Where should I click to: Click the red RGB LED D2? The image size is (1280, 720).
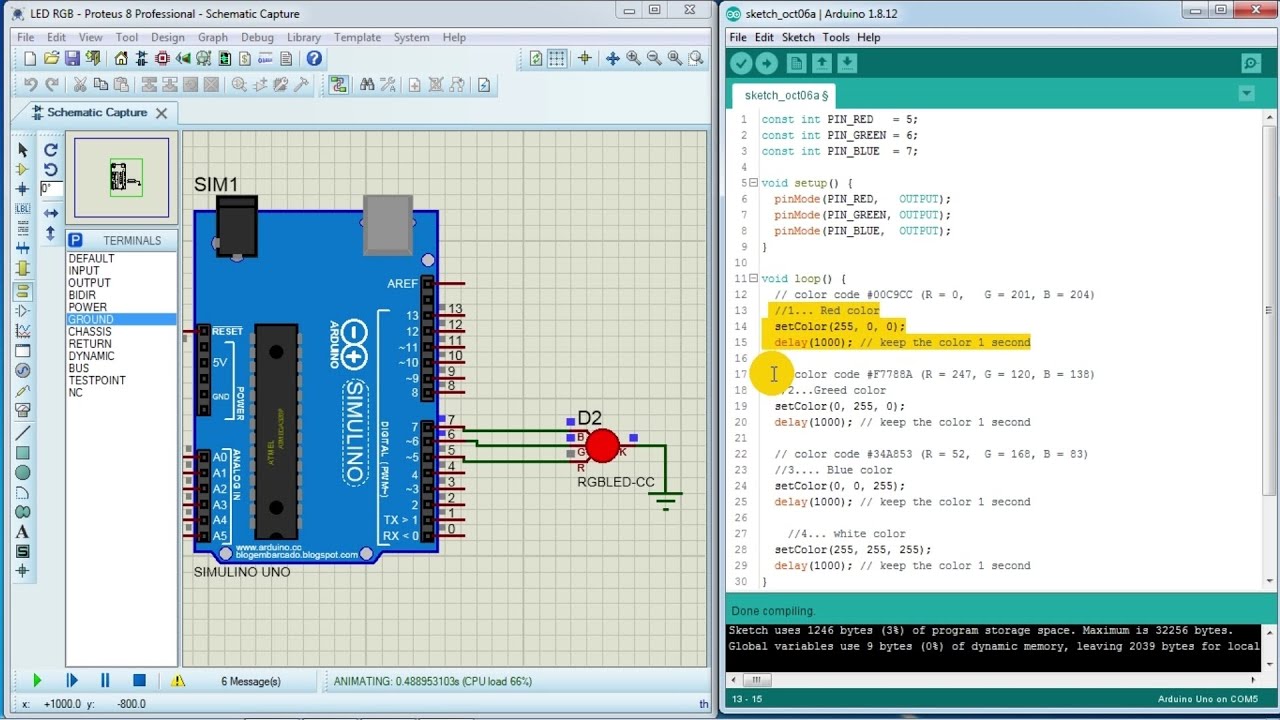tap(602, 446)
